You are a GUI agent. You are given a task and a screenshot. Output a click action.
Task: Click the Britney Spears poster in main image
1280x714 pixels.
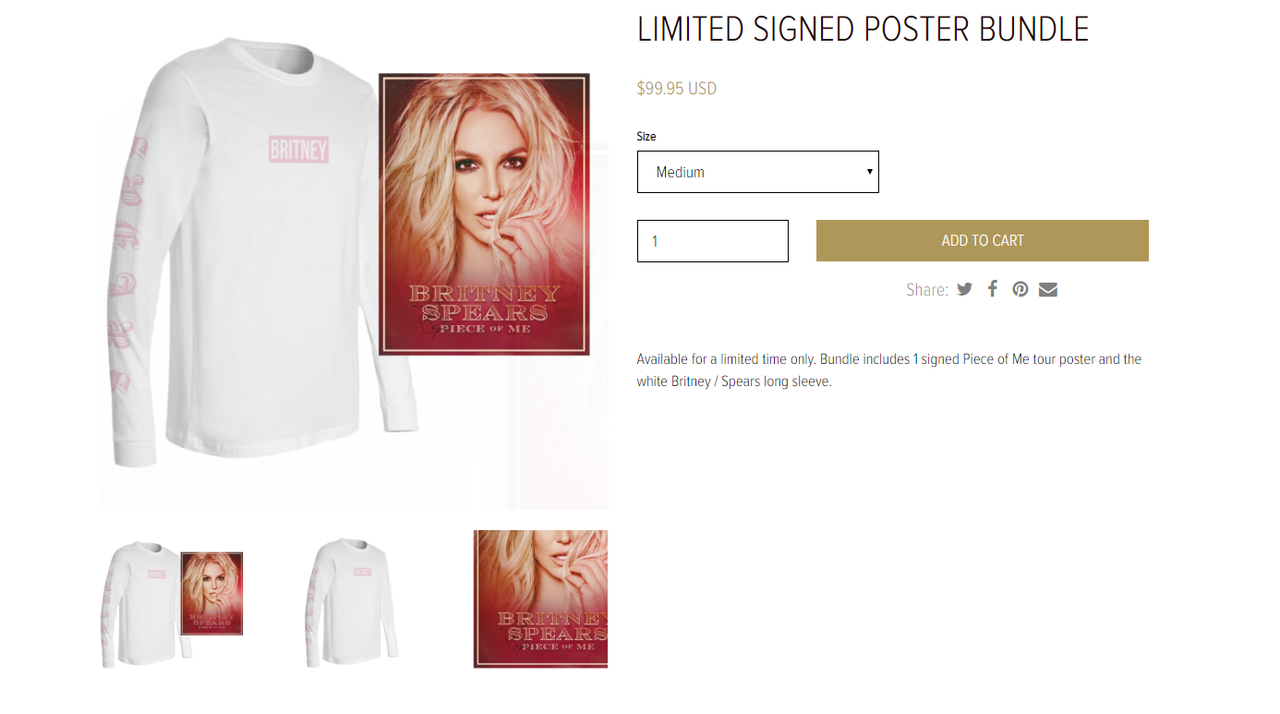pos(484,214)
